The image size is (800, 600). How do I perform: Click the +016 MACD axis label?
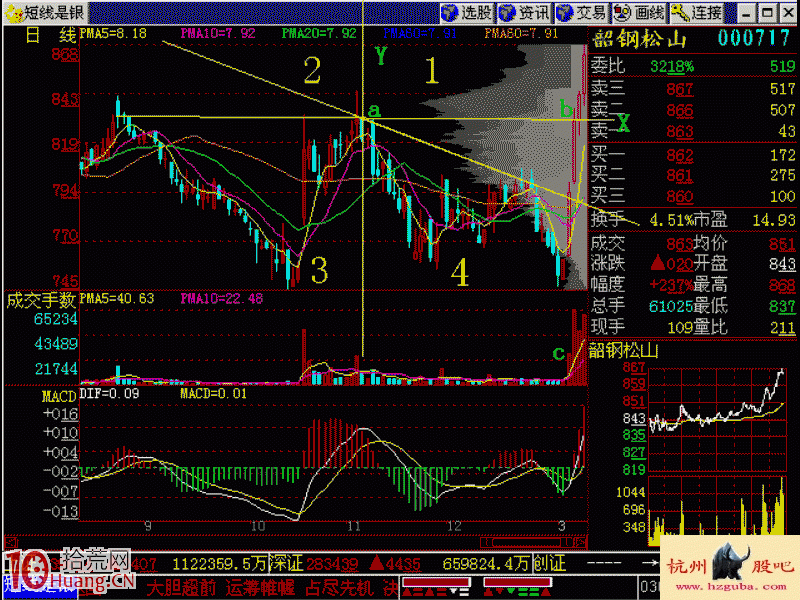(x=61, y=414)
